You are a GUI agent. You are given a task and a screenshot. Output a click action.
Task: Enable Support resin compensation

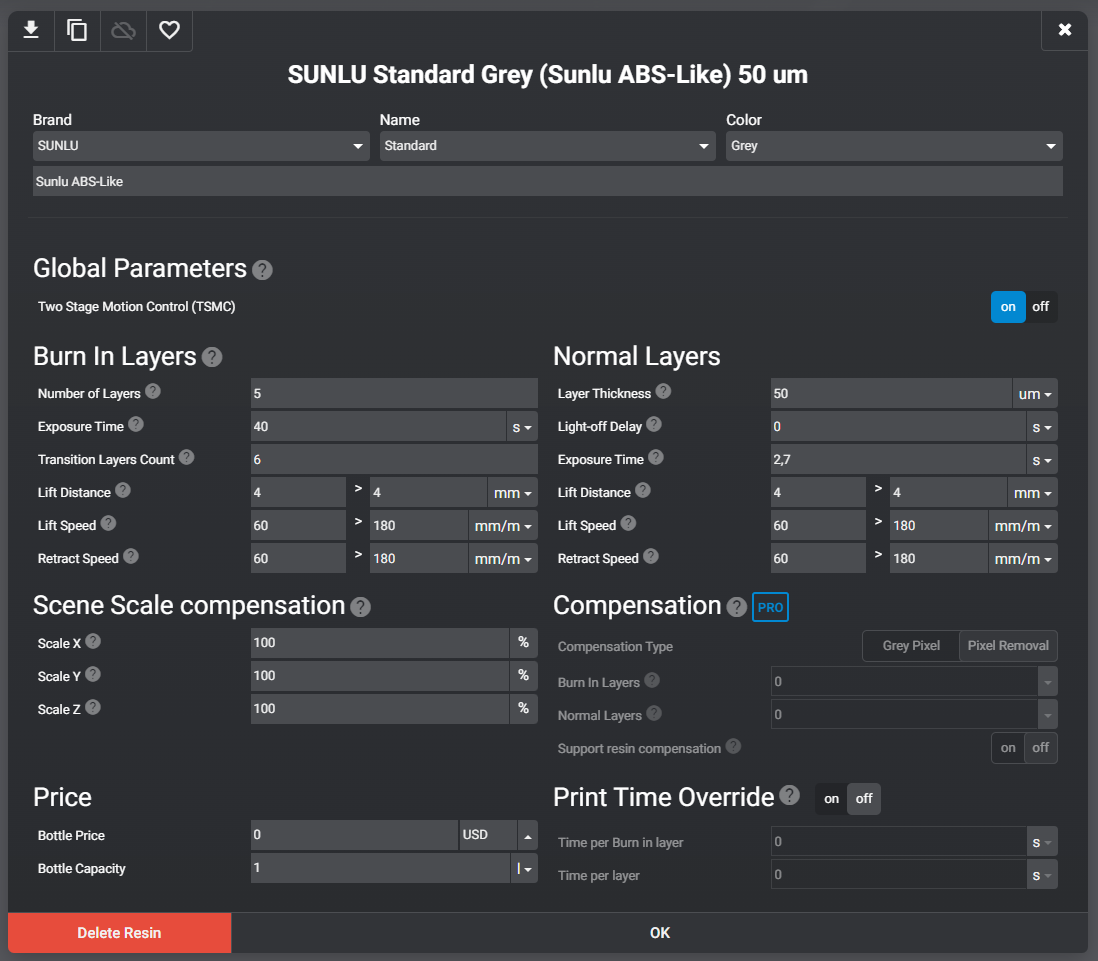pos(1008,748)
